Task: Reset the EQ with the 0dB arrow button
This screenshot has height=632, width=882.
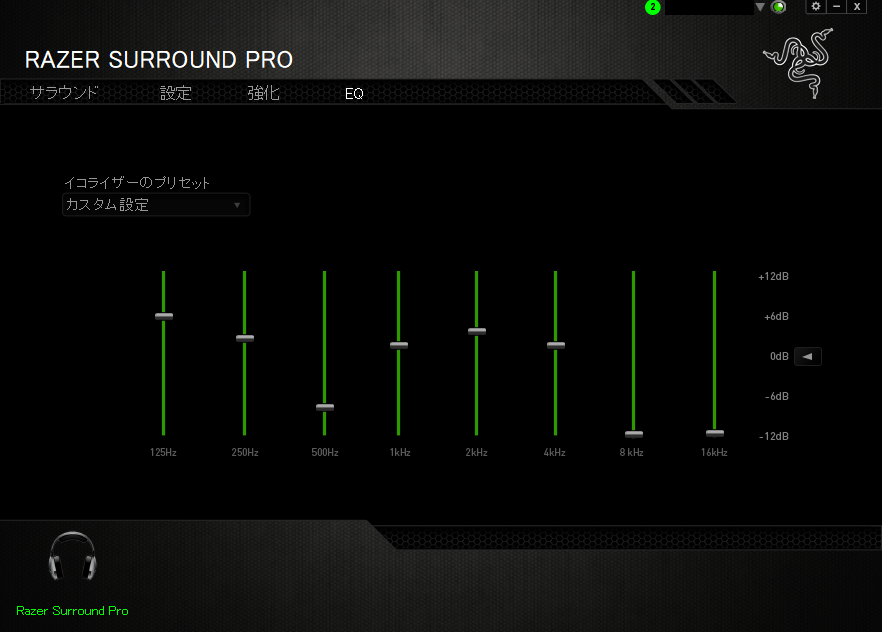Action: [x=808, y=356]
